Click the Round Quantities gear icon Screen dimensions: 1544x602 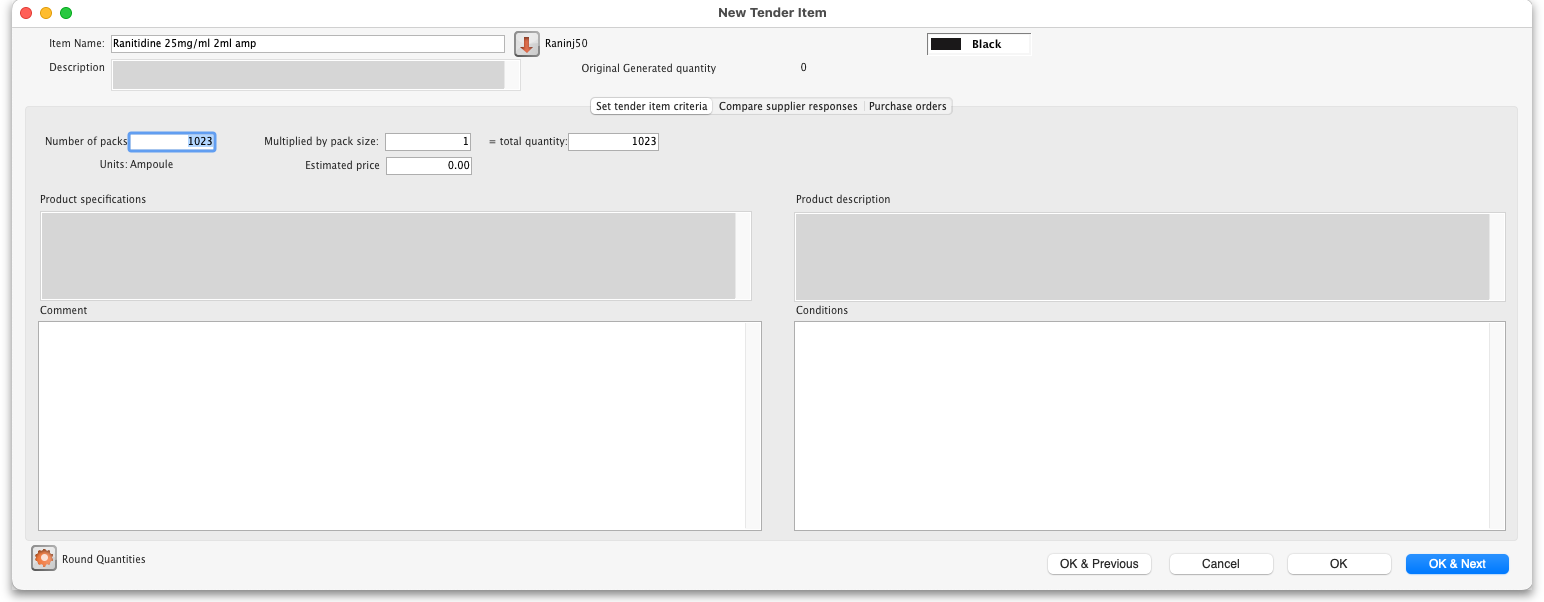click(x=44, y=559)
